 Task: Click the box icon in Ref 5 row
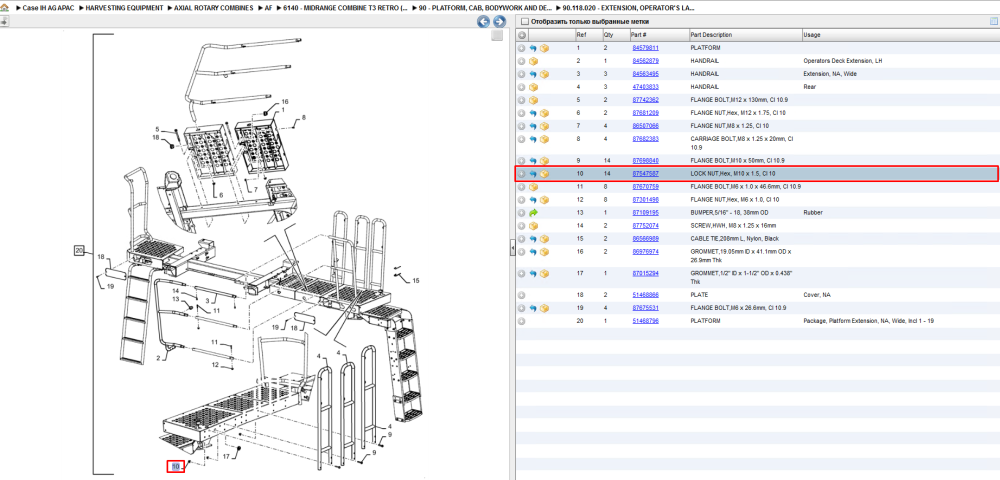click(x=533, y=100)
